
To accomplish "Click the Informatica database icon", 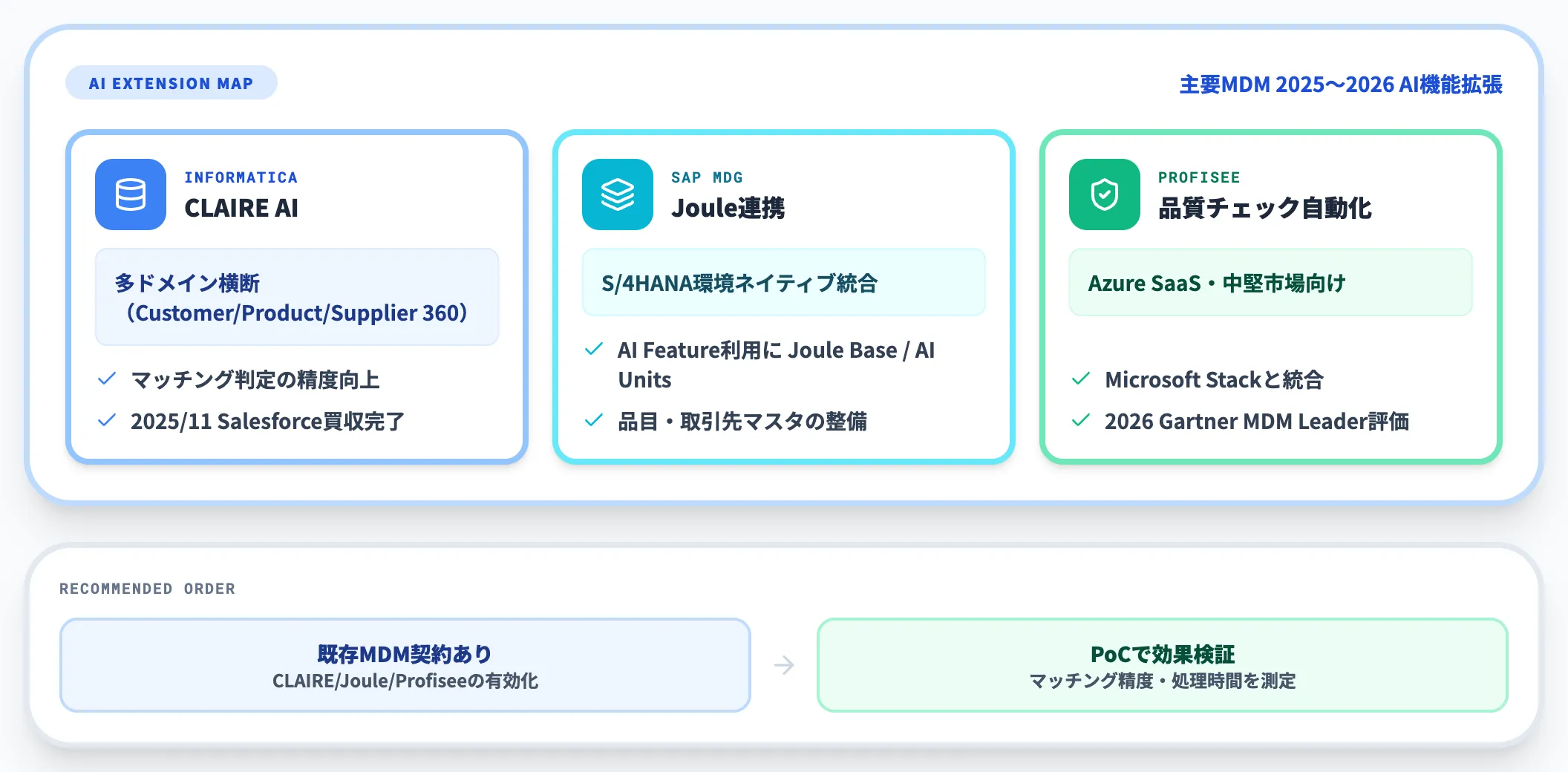I will click(131, 194).
